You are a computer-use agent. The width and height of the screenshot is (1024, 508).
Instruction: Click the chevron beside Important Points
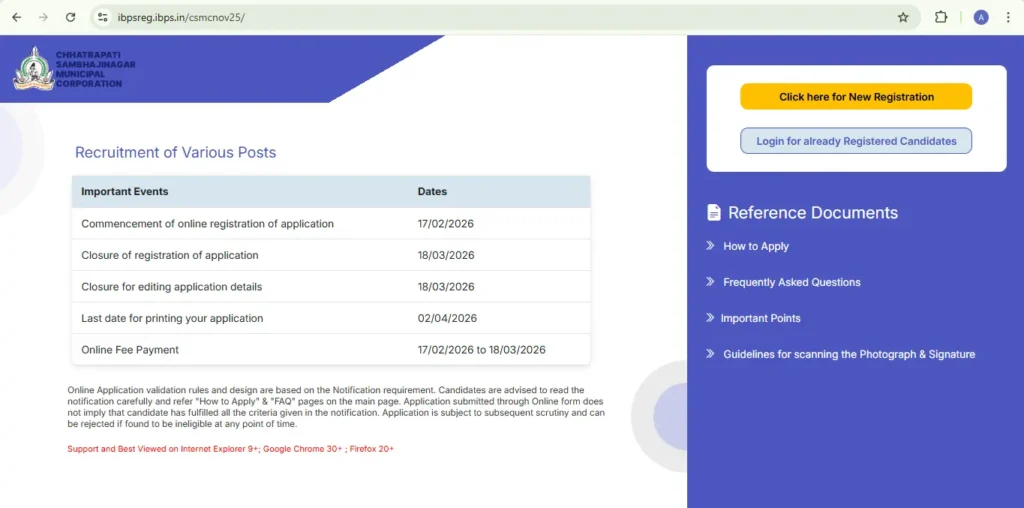(710, 318)
